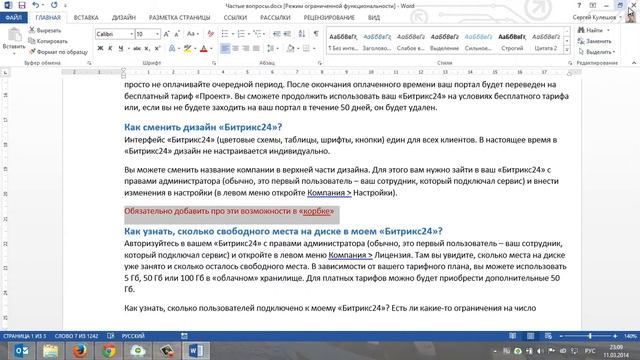Sort the selected text alphabetically

click(x=302, y=34)
